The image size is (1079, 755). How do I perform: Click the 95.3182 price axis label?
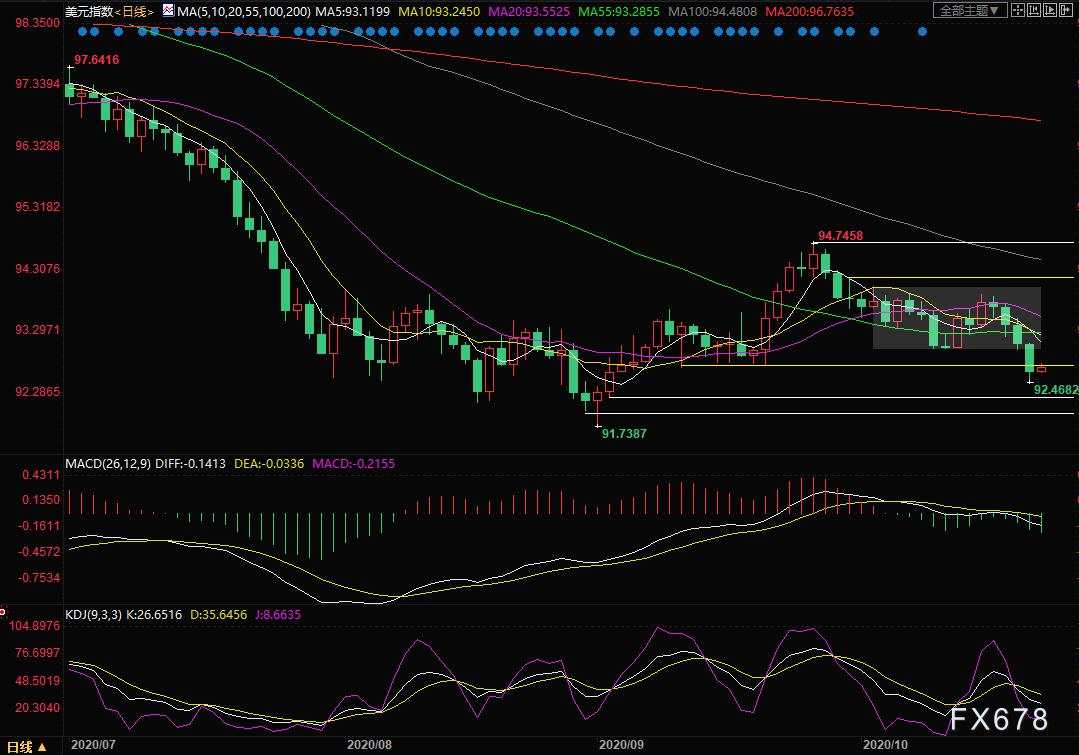pyautogui.click(x=38, y=207)
